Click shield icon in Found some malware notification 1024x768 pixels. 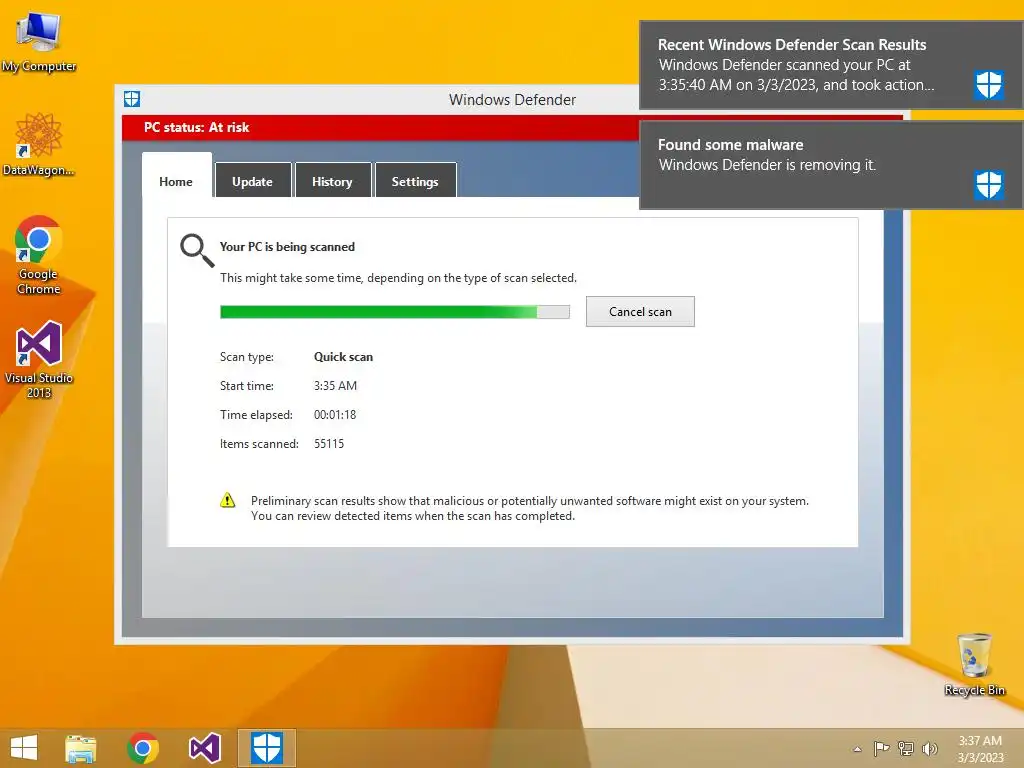click(x=989, y=185)
